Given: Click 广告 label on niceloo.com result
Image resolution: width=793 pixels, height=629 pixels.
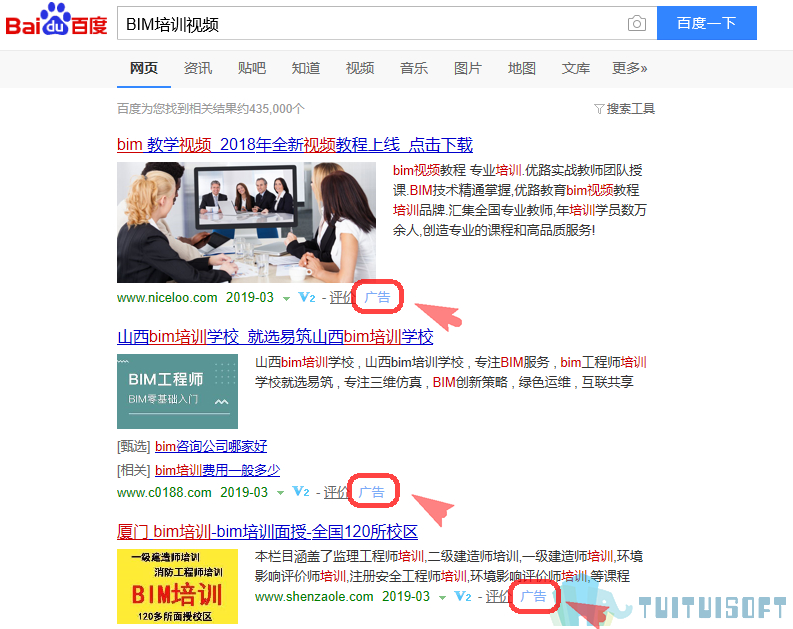Looking at the screenshot, I should pos(377,297).
